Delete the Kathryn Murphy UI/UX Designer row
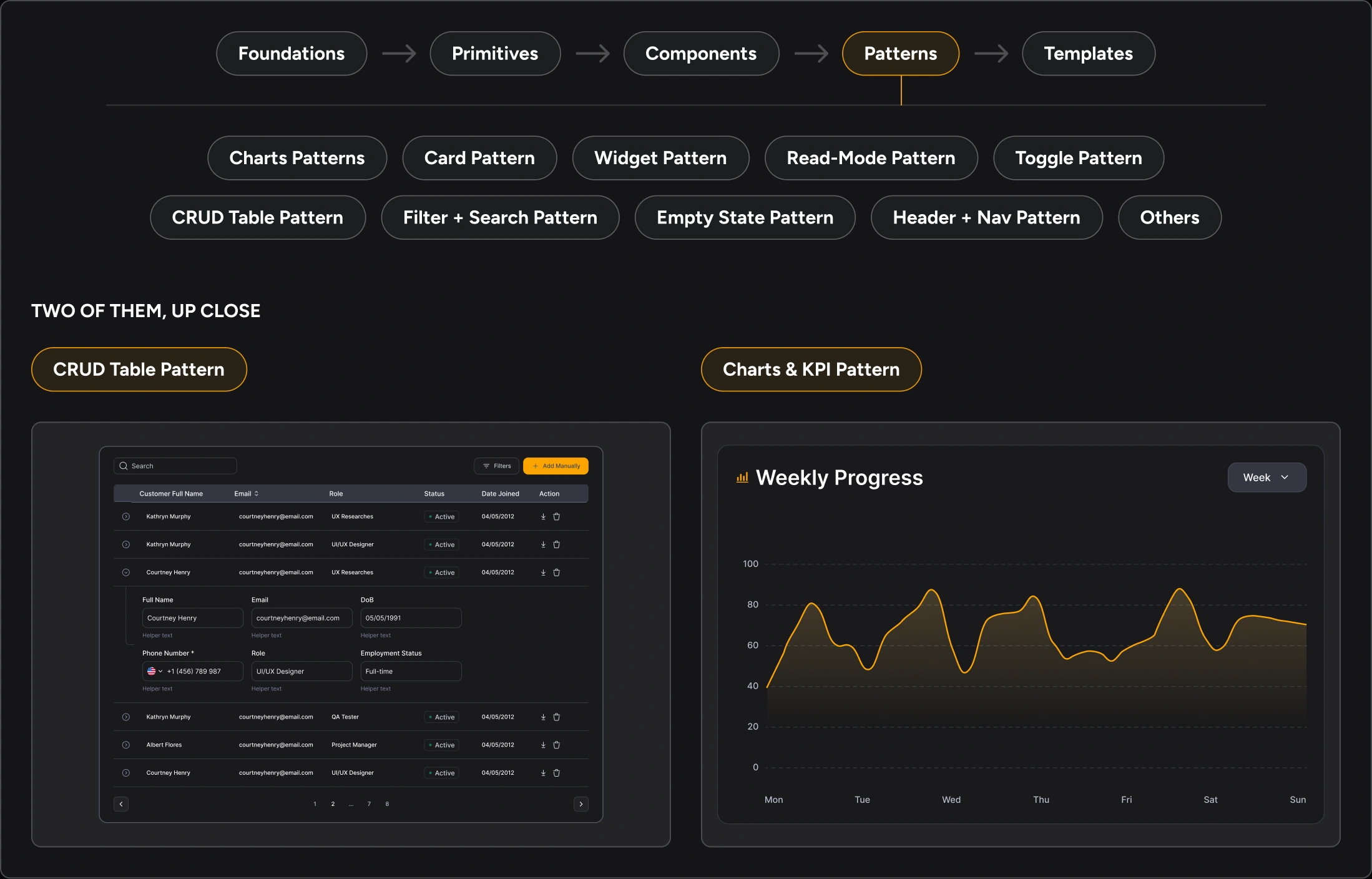The width and height of the screenshot is (1372, 879). (557, 545)
